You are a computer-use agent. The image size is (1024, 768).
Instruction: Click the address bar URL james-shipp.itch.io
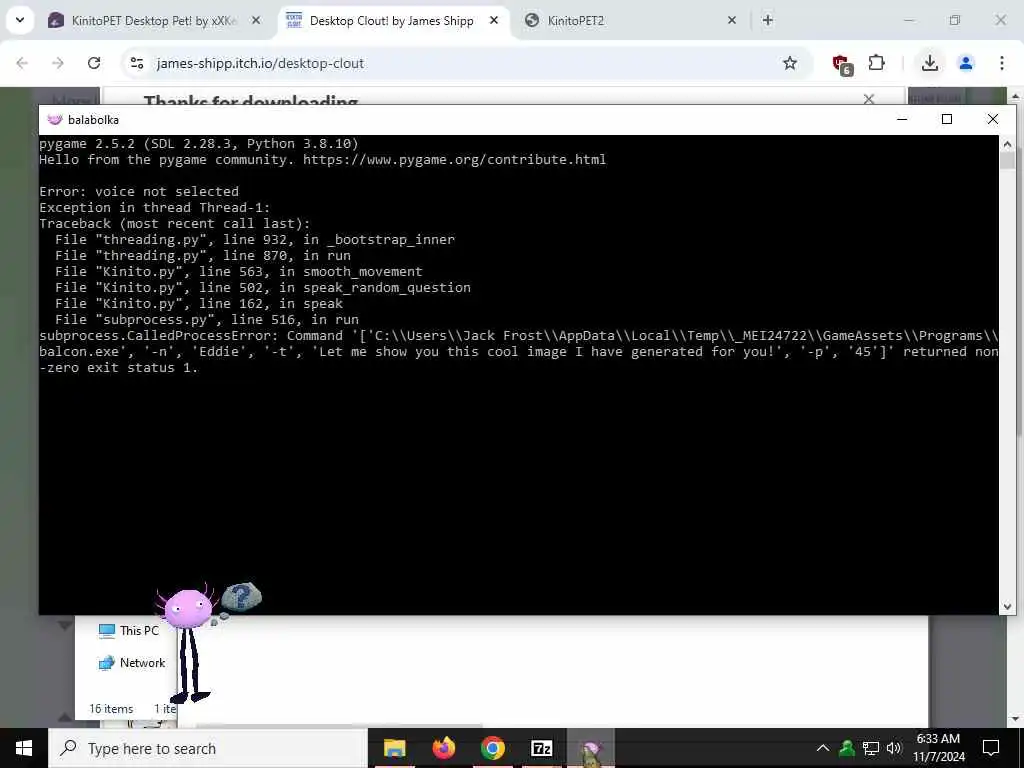pyautogui.click(x=260, y=63)
